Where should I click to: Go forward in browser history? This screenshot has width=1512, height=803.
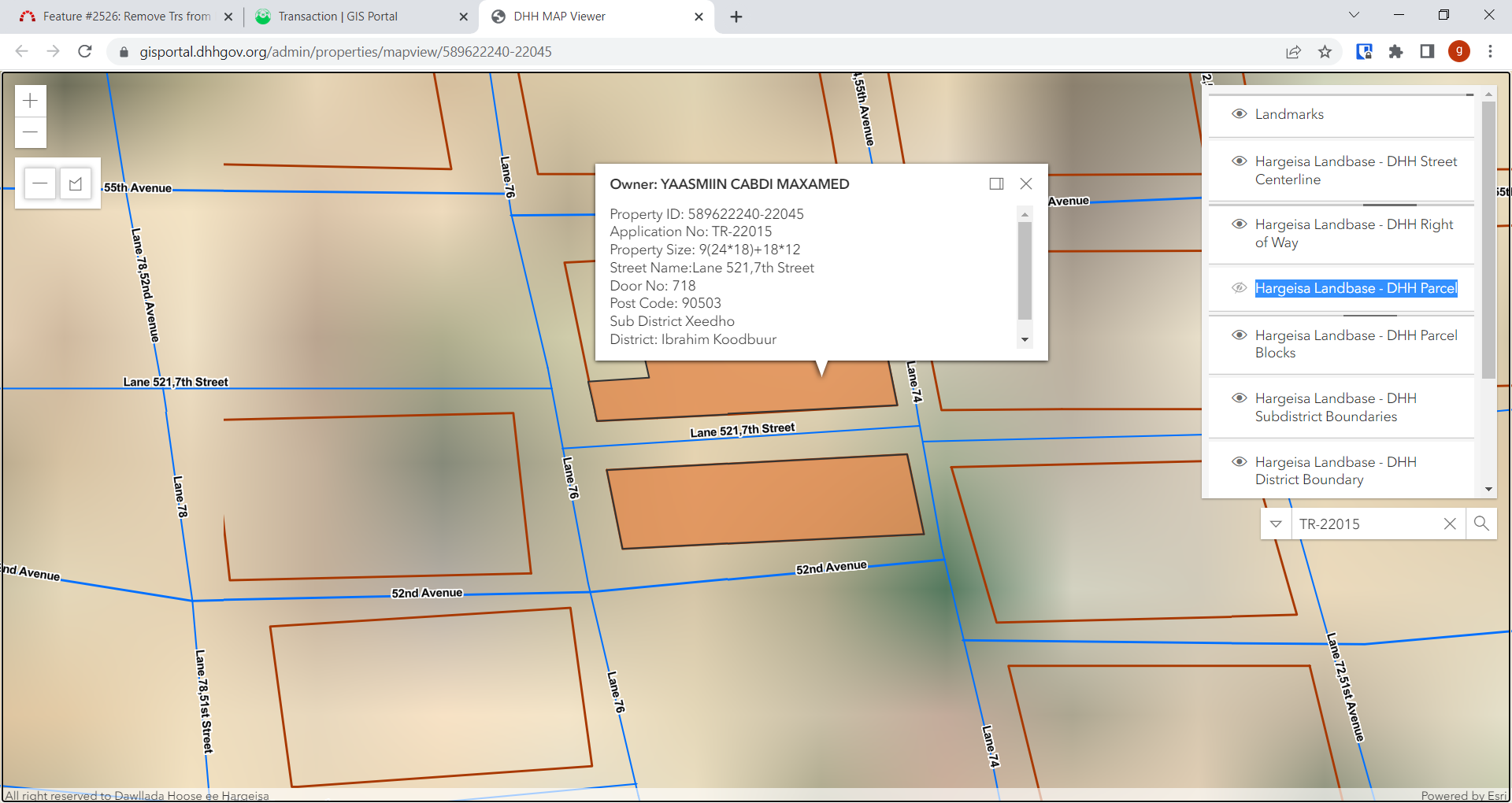(x=53, y=51)
